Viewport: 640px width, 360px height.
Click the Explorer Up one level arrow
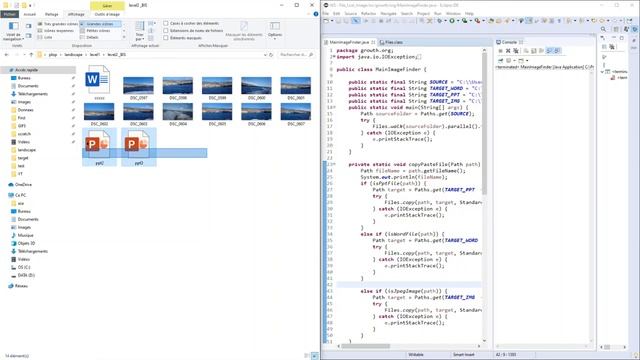31,54
